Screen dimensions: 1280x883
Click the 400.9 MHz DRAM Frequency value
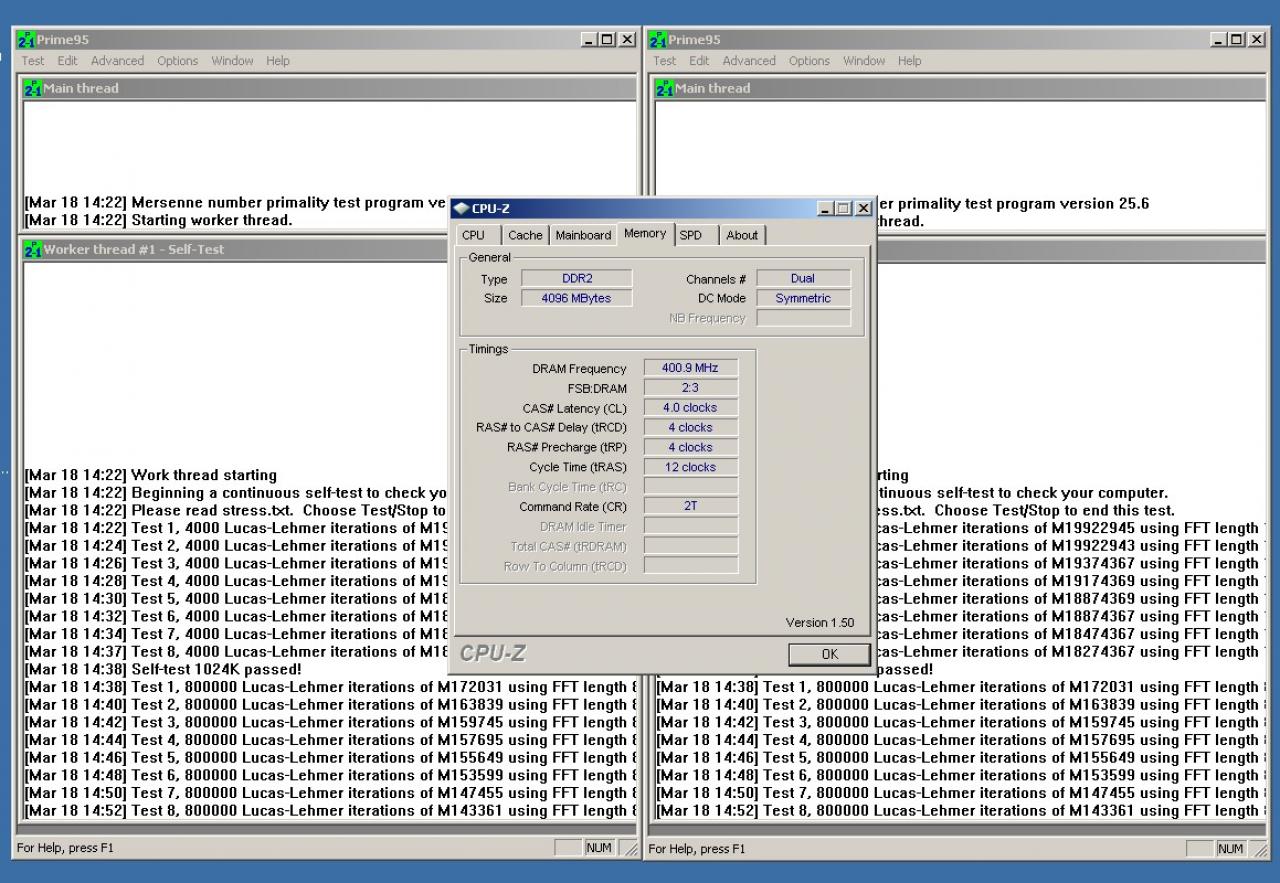pos(690,368)
